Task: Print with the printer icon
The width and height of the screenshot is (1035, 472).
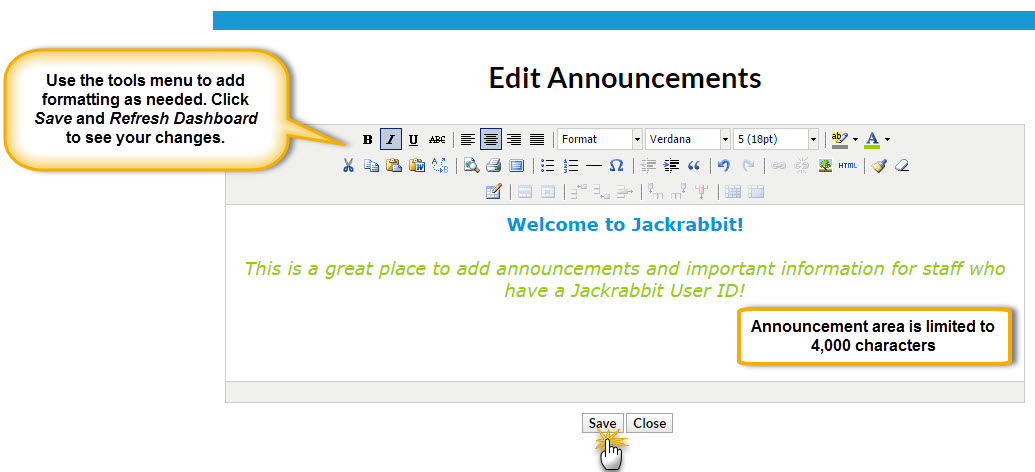Action: [494, 166]
